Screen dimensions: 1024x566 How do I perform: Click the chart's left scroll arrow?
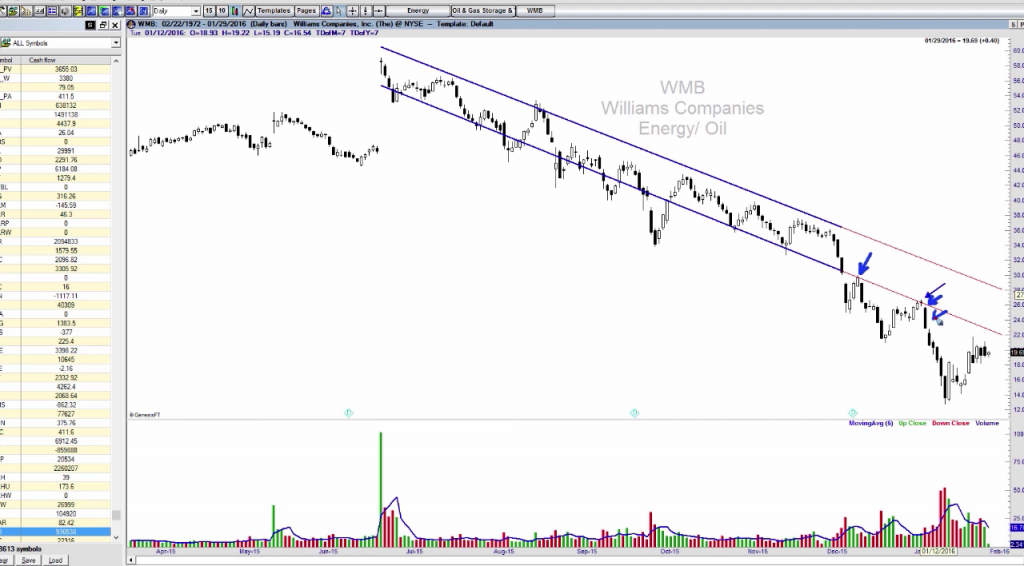[x=131, y=560]
